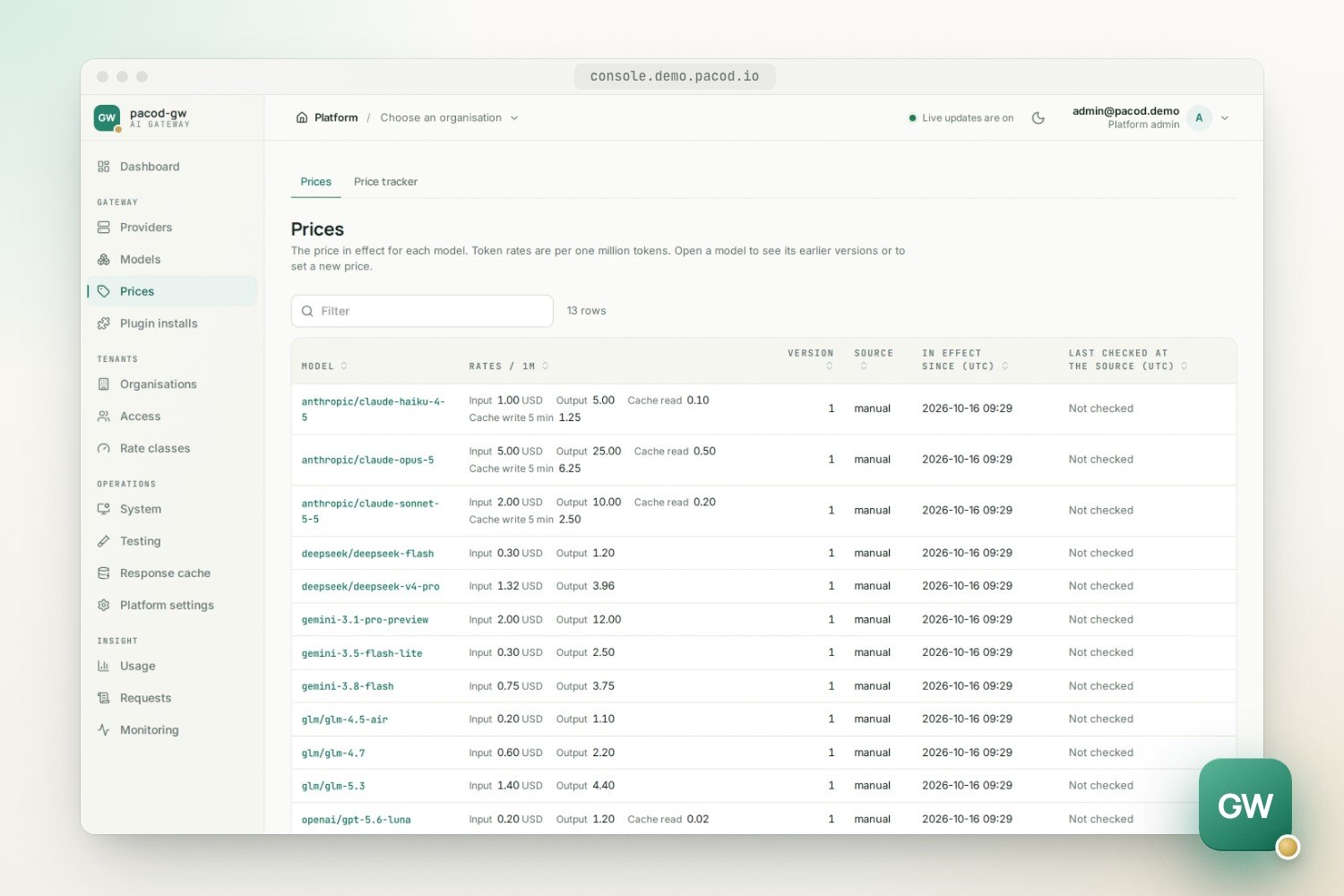
Task: Open the anthropic/claude-opus-5 model link
Action: coord(367,461)
